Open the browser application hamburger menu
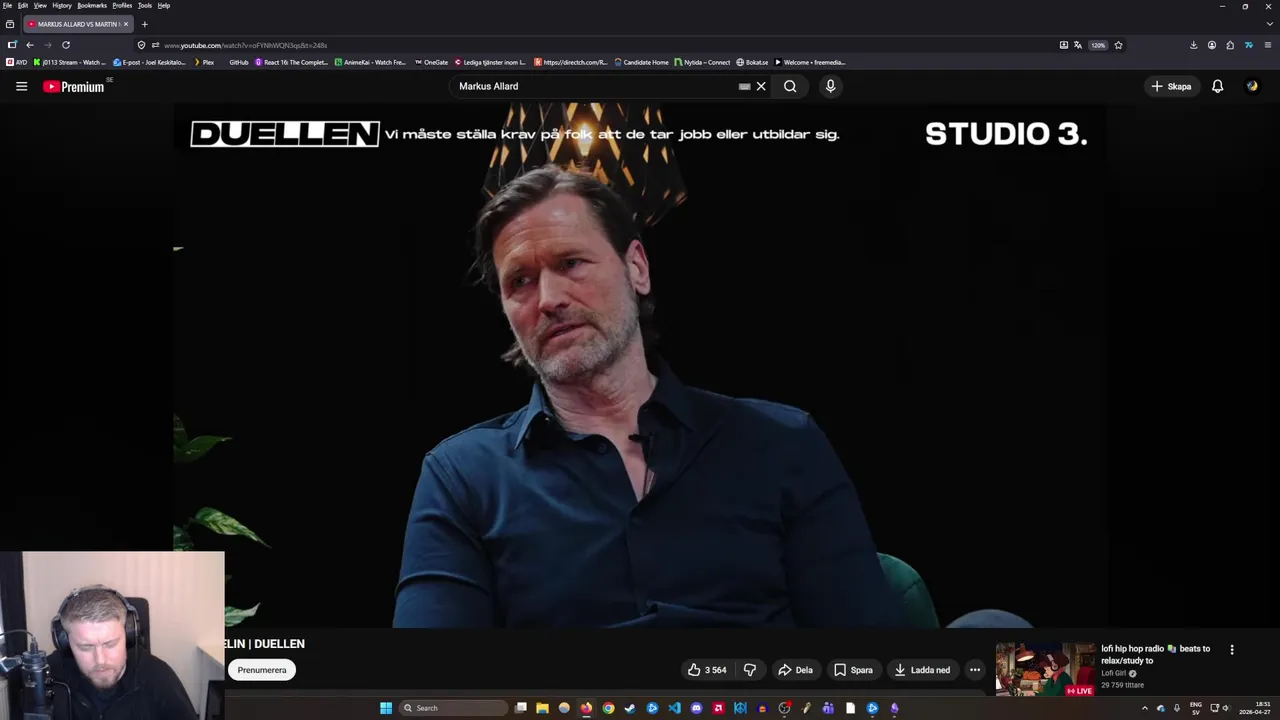 [x=1268, y=45]
